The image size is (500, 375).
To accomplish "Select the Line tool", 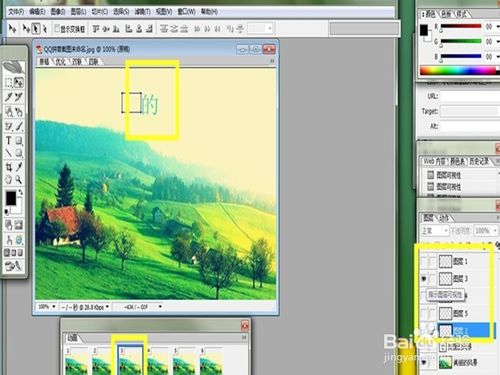I will tap(9, 153).
